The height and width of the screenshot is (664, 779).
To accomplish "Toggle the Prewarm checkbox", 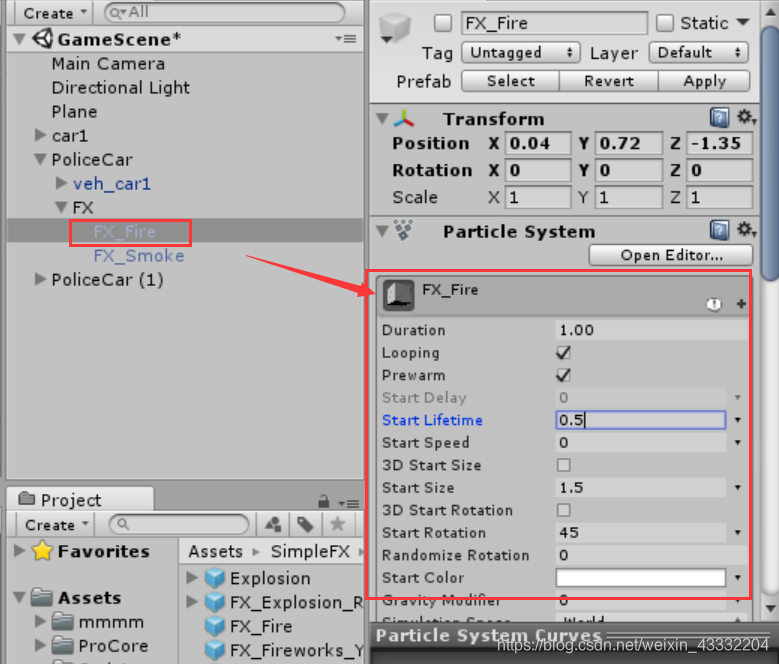I will point(563,375).
